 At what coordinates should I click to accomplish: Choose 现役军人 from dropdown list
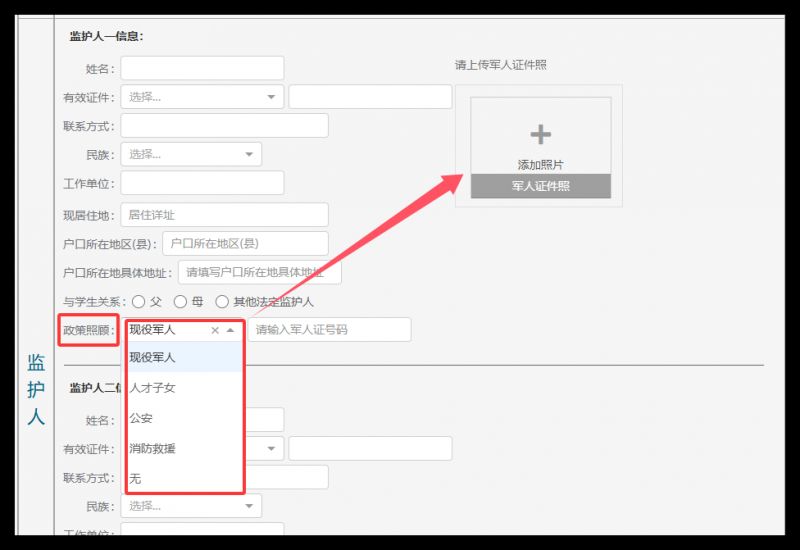pos(184,357)
